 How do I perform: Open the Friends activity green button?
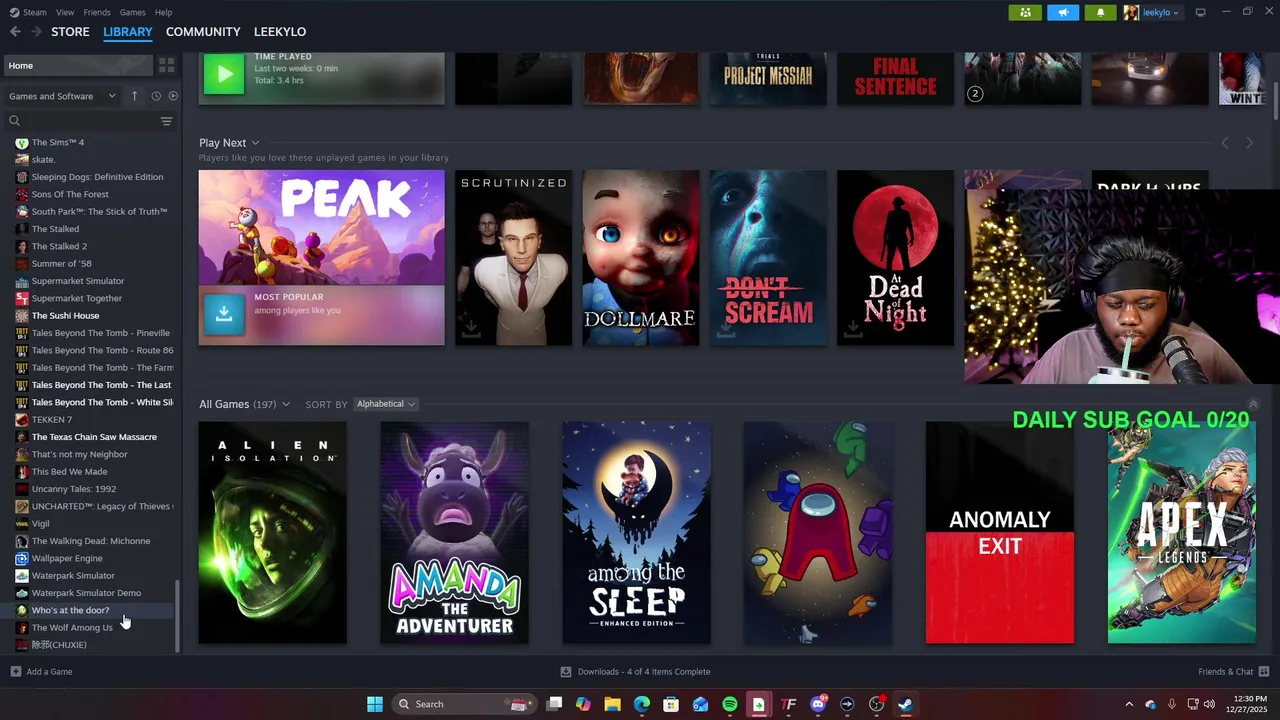pyautogui.click(x=1025, y=12)
